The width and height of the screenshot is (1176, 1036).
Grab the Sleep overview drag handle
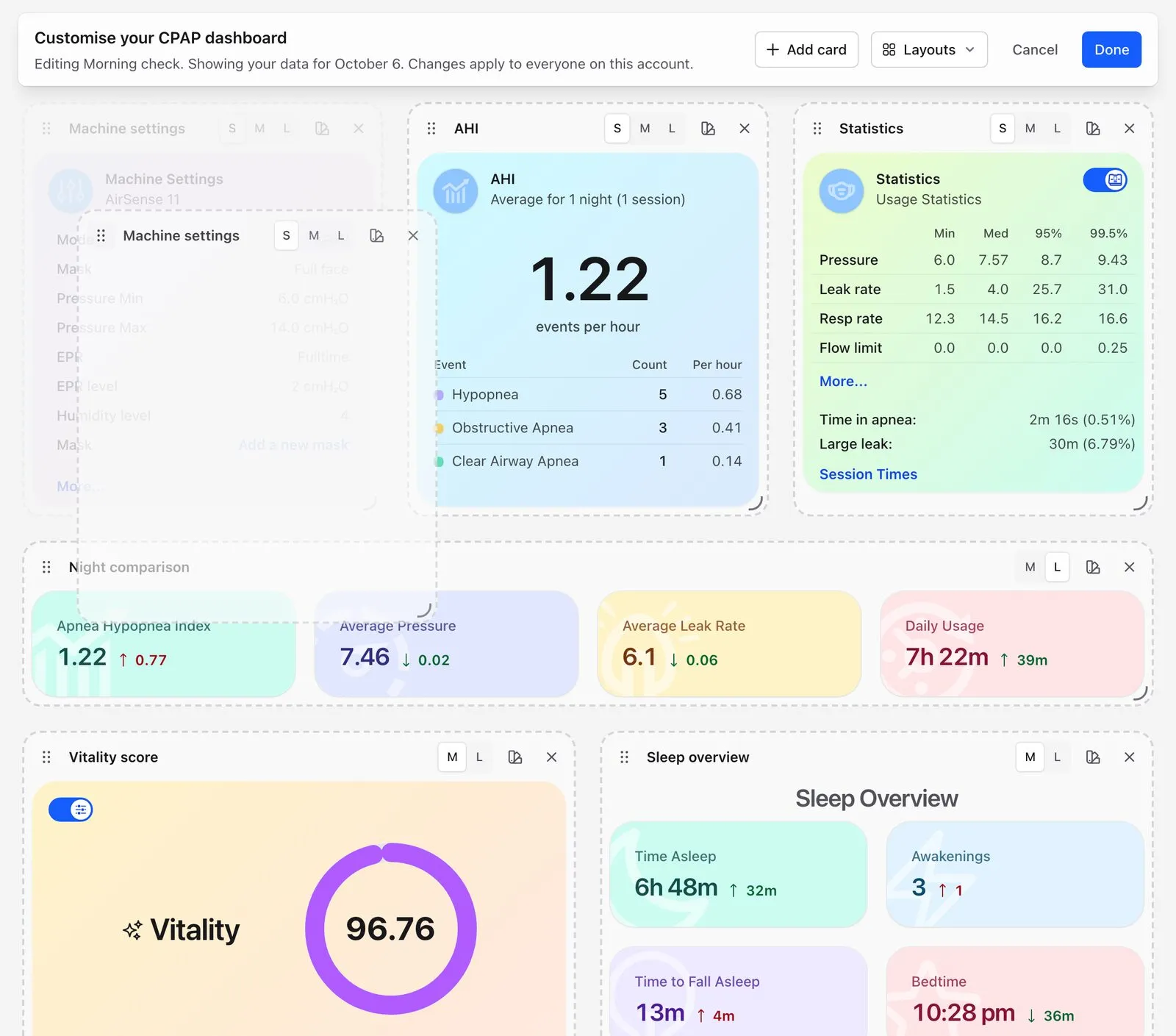[x=624, y=757]
